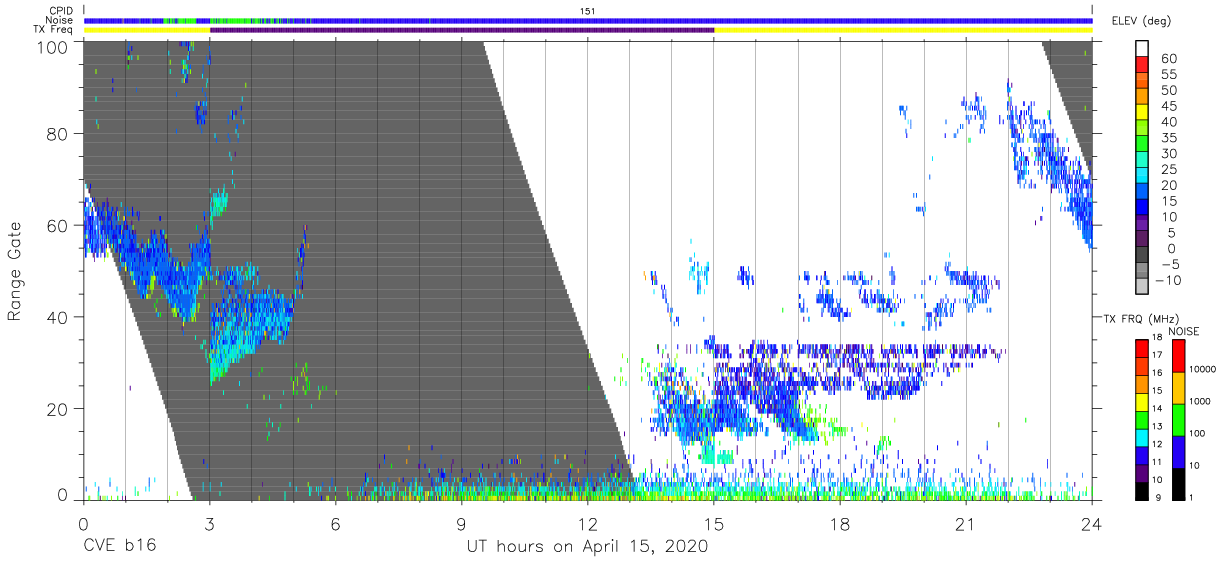Click x-axis tick label '21'
This screenshot has height=567, width=1228.
pyautogui.click(x=966, y=523)
